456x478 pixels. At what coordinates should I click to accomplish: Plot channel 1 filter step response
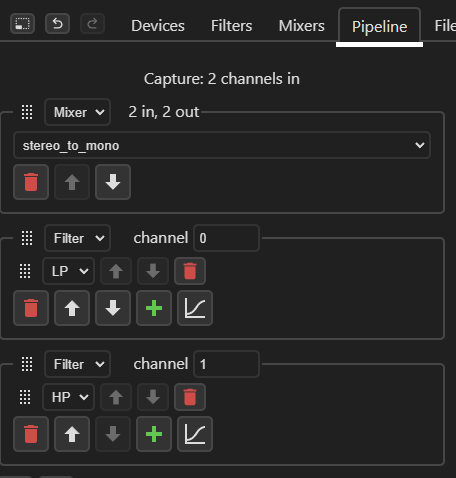(195, 434)
